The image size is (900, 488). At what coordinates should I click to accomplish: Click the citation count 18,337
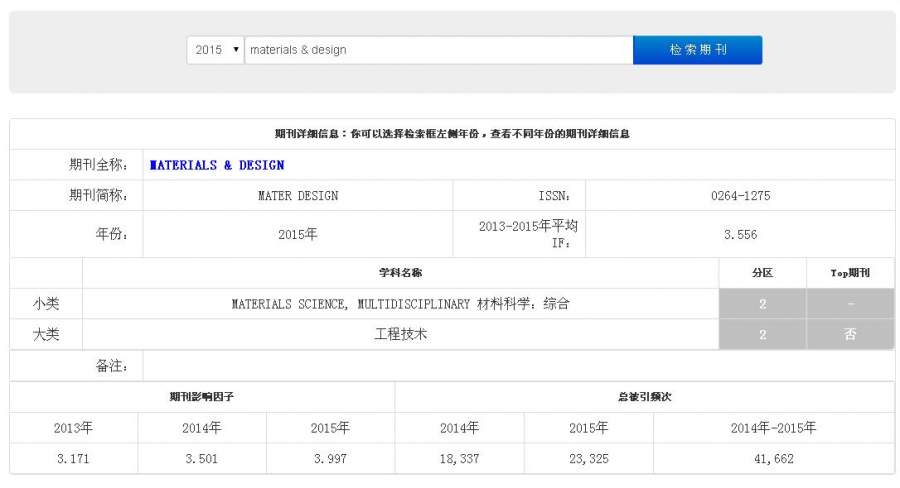459,459
